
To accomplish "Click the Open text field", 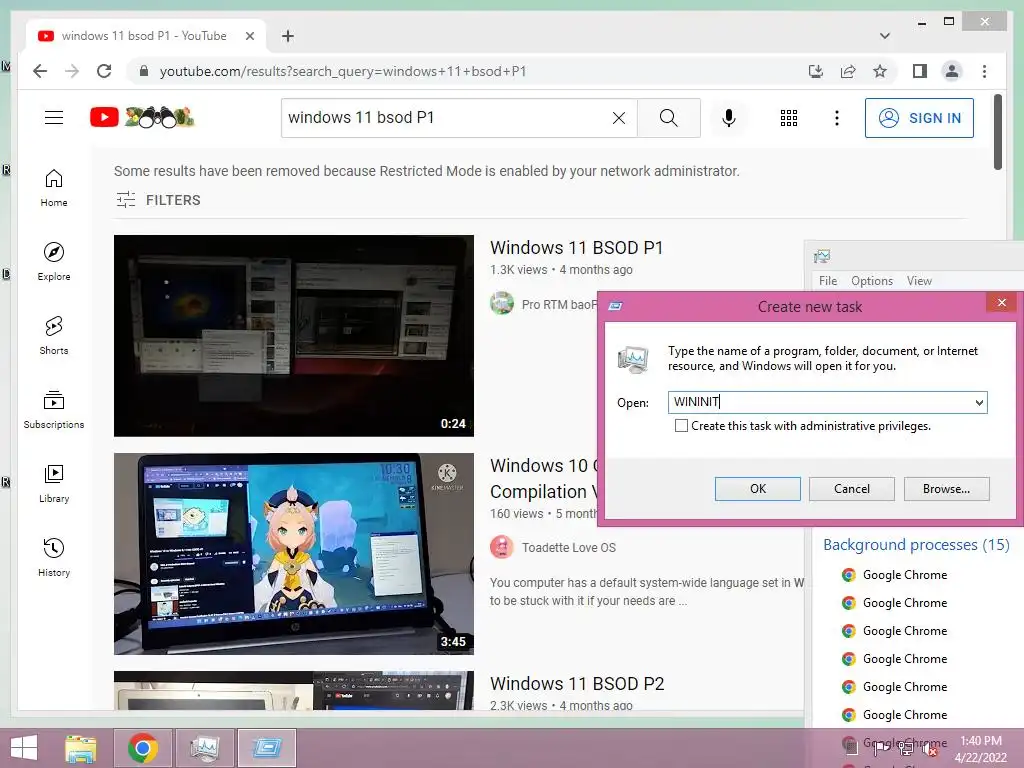I will click(827, 402).
